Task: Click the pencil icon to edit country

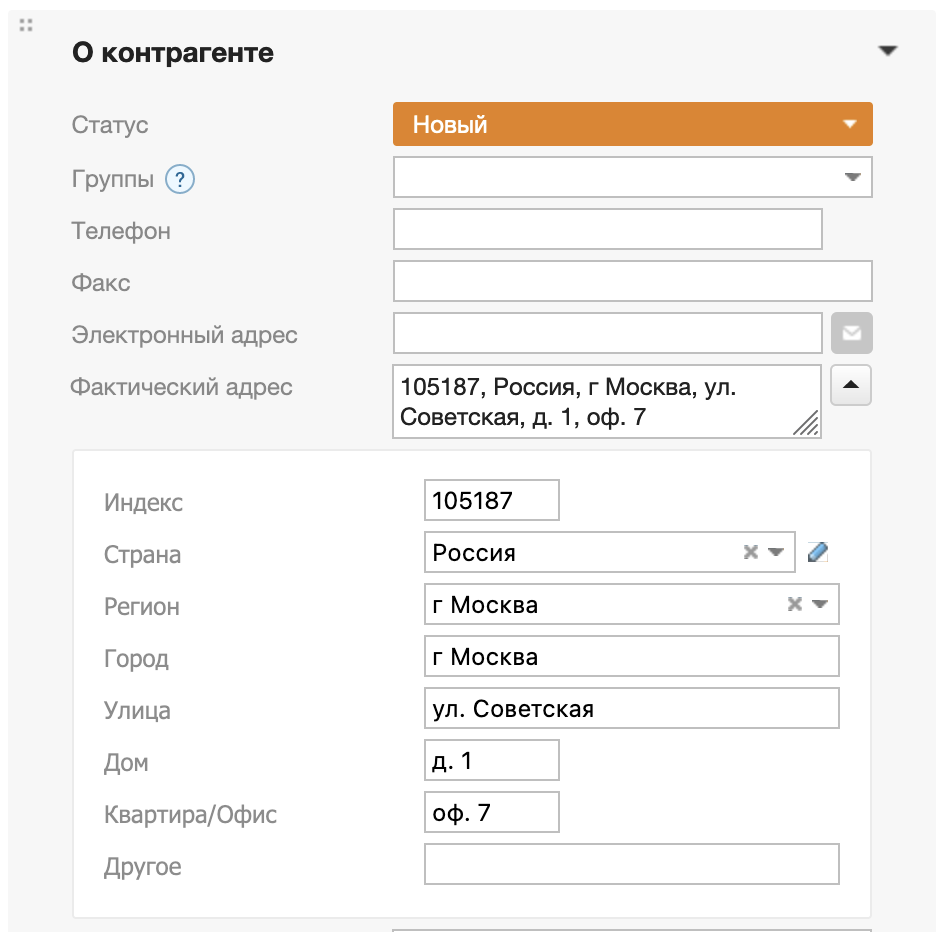Action: 818,552
